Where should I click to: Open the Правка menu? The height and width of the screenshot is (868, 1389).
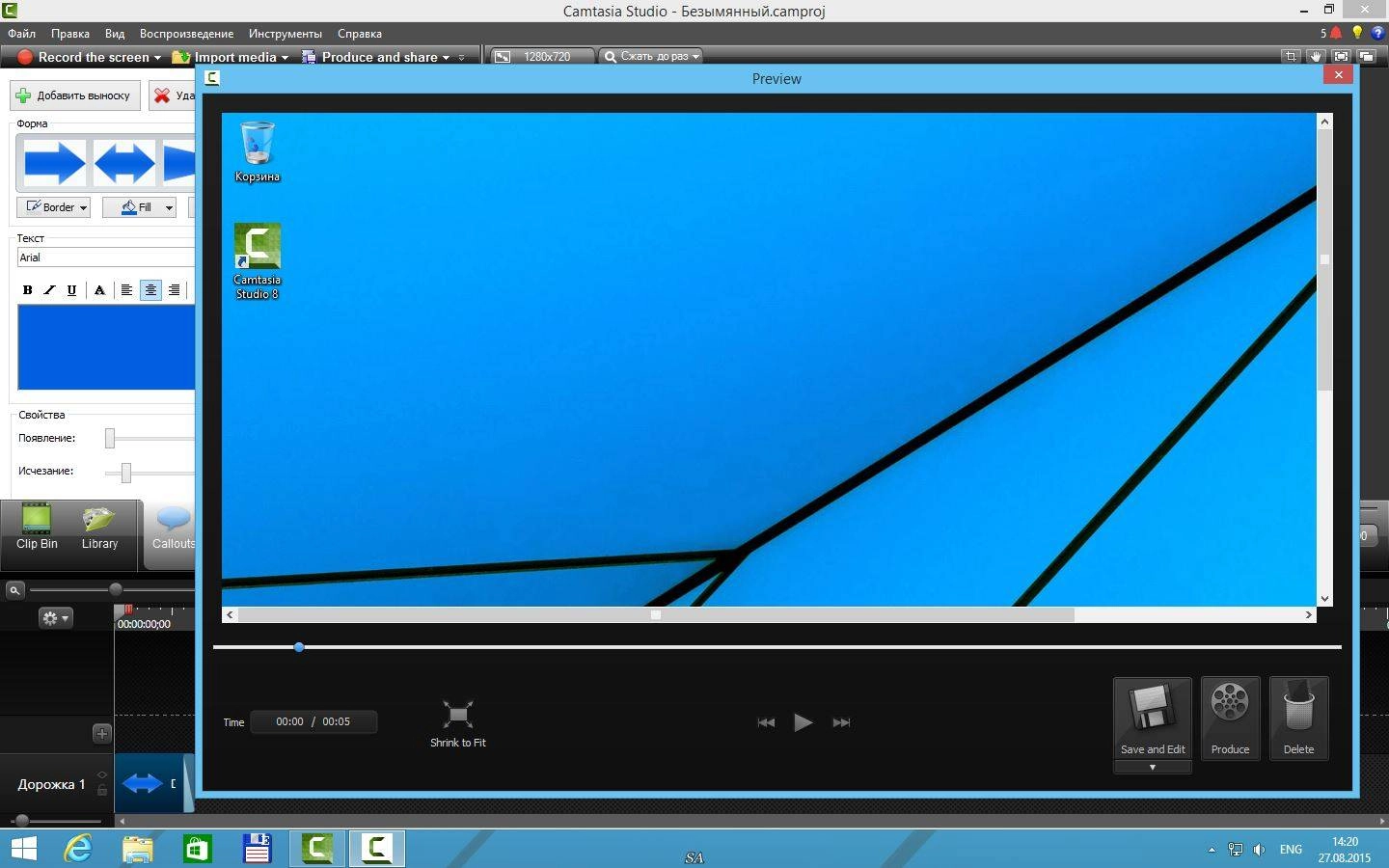coord(70,34)
